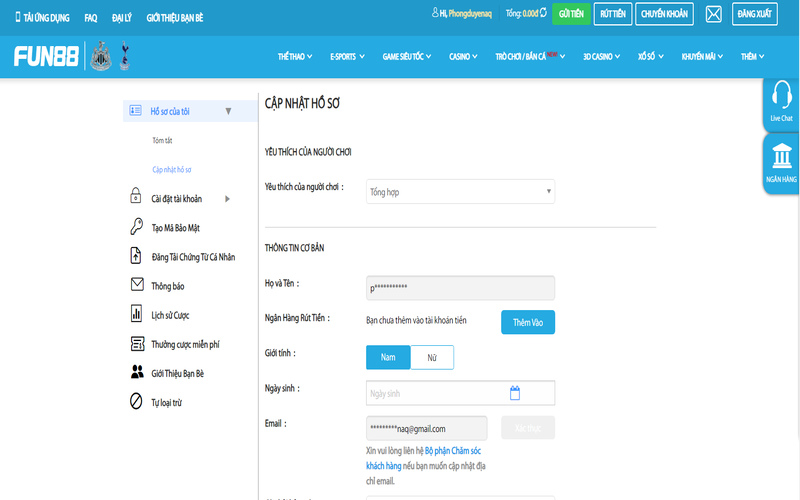
Task: Click the disabled Xác thực button
Action: pyautogui.click(x=528, y=428)
